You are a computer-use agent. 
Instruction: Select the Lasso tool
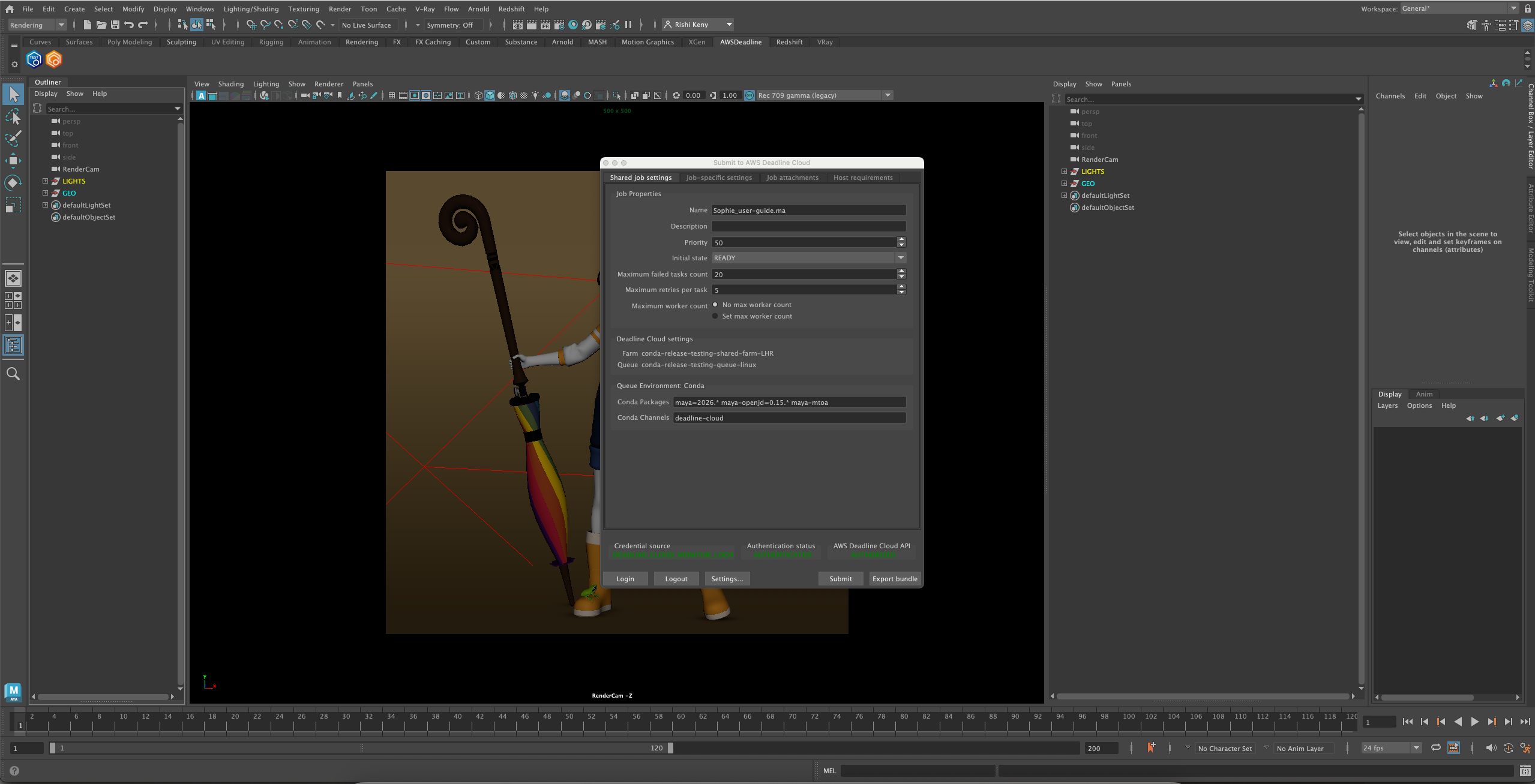(13, 116)
